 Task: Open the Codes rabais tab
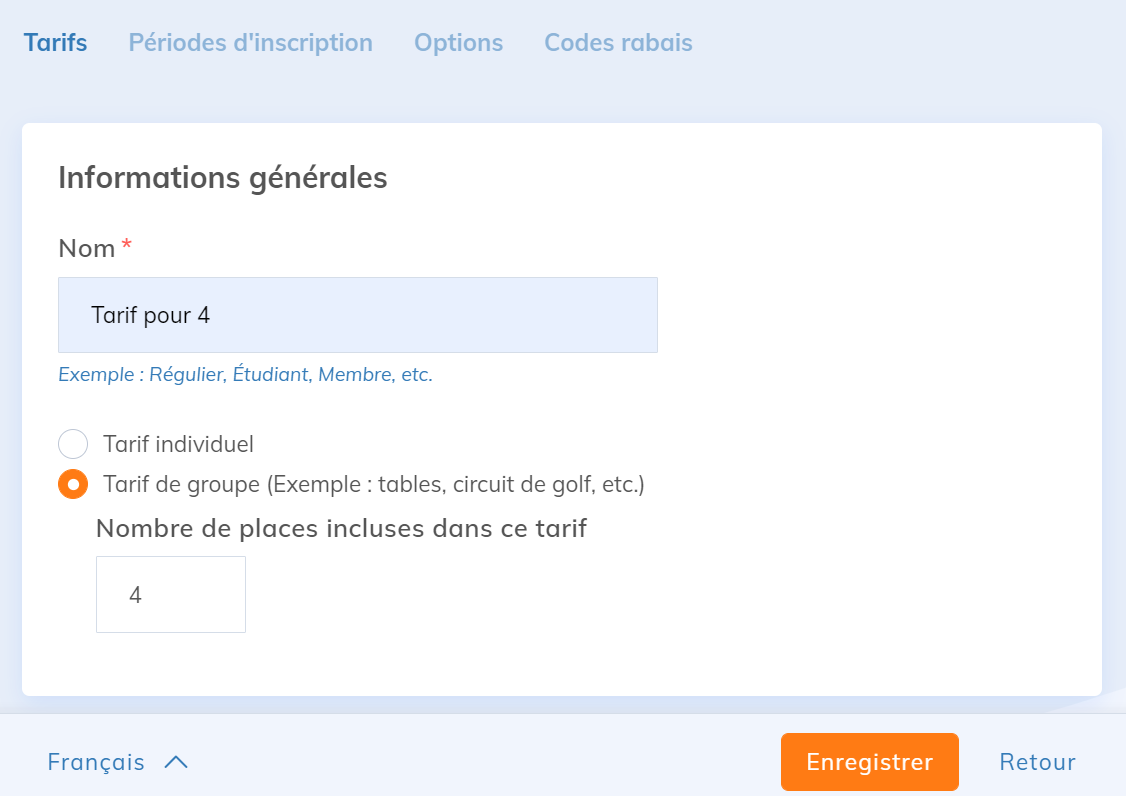[618, 43]
